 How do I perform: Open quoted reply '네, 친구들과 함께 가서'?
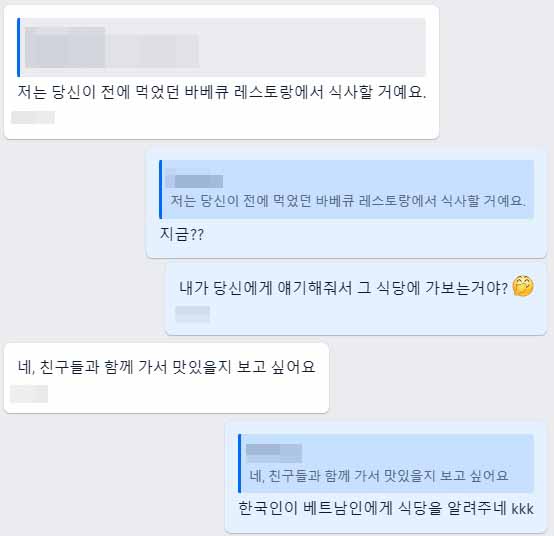(x=386, y=463)
